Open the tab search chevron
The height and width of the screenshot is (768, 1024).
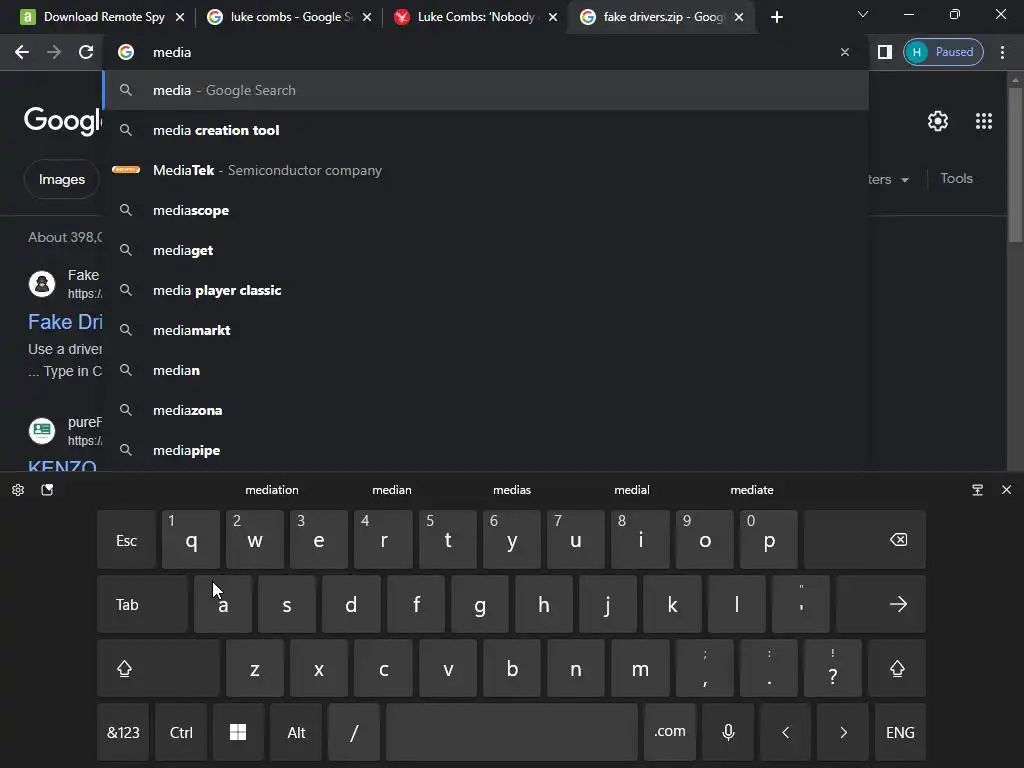click(x=863, y=14)
